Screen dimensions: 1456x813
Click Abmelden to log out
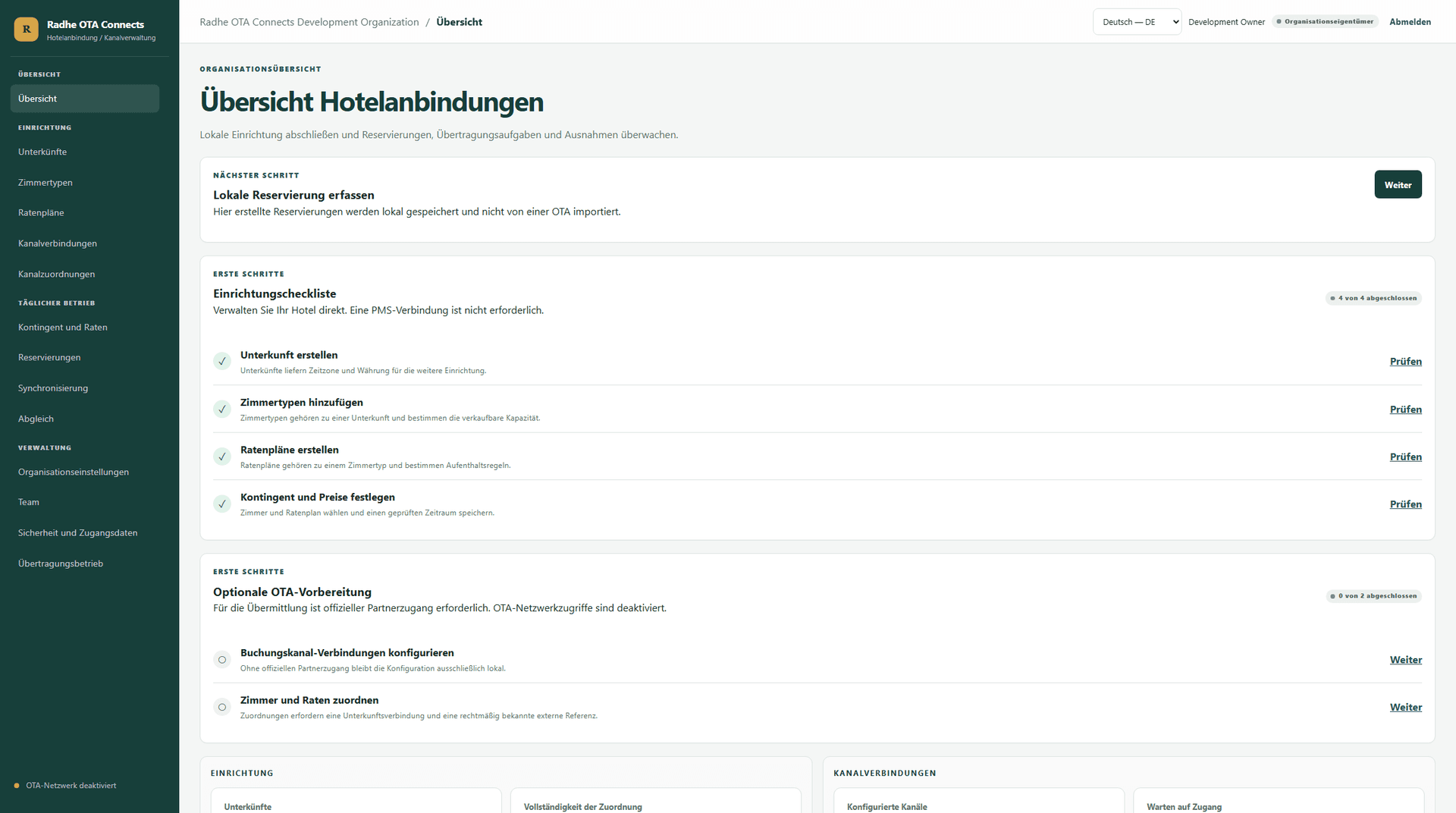pos(1410,22)
